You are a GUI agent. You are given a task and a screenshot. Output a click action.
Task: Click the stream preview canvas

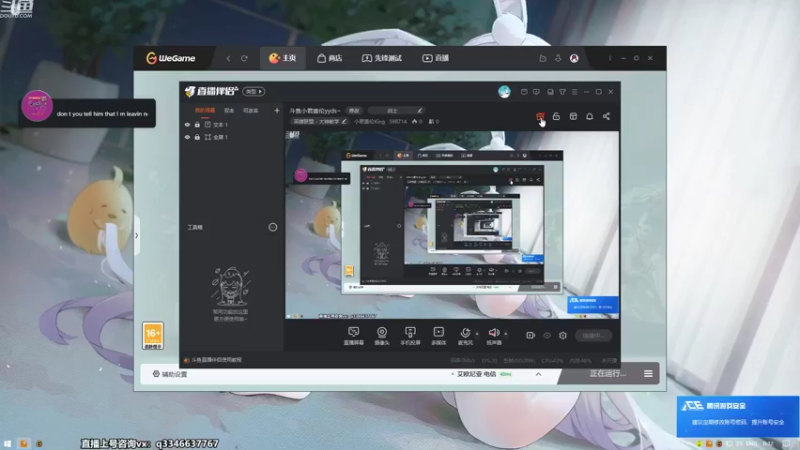[x=452, y=225]
